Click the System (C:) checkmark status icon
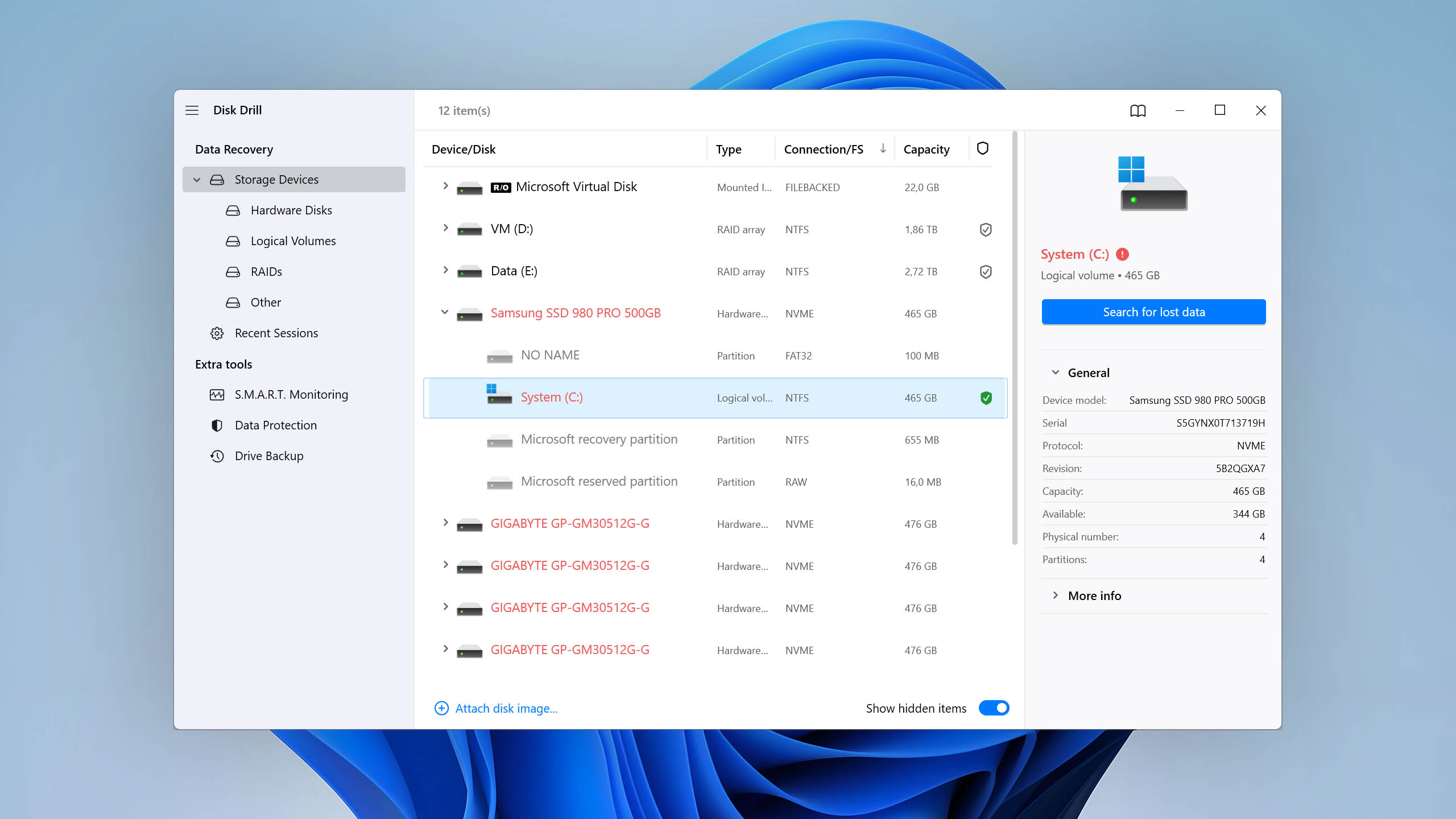Viewport: 1456px width, 819px height. [985, 398]
